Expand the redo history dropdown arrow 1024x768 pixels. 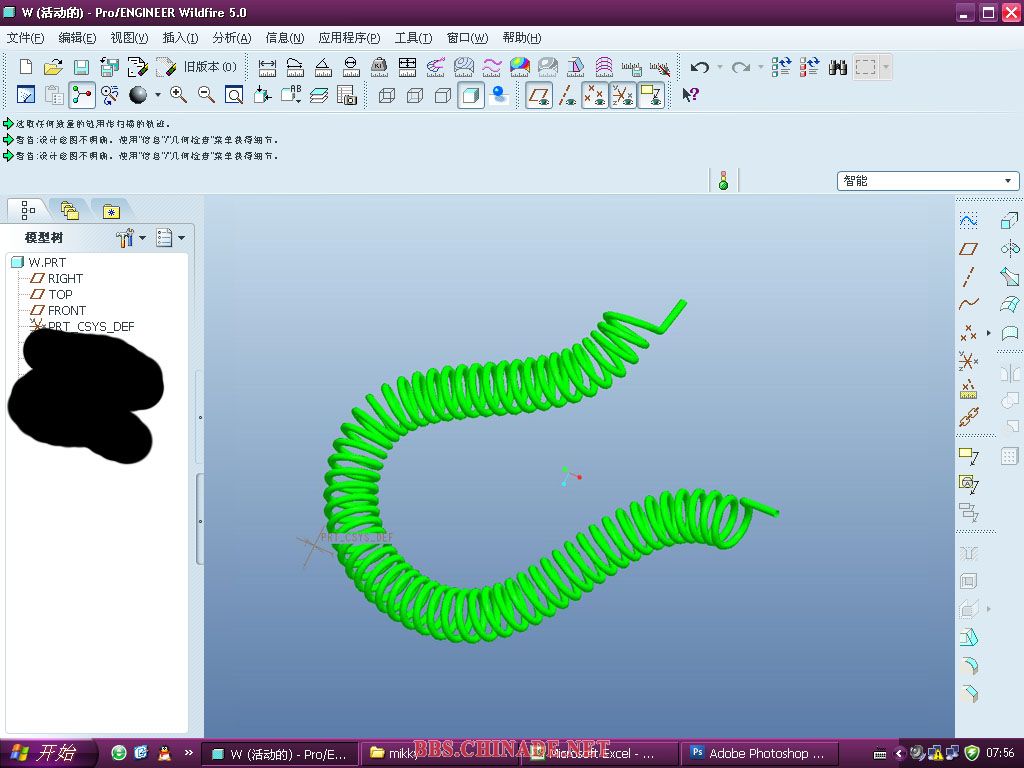pos(761,67)
